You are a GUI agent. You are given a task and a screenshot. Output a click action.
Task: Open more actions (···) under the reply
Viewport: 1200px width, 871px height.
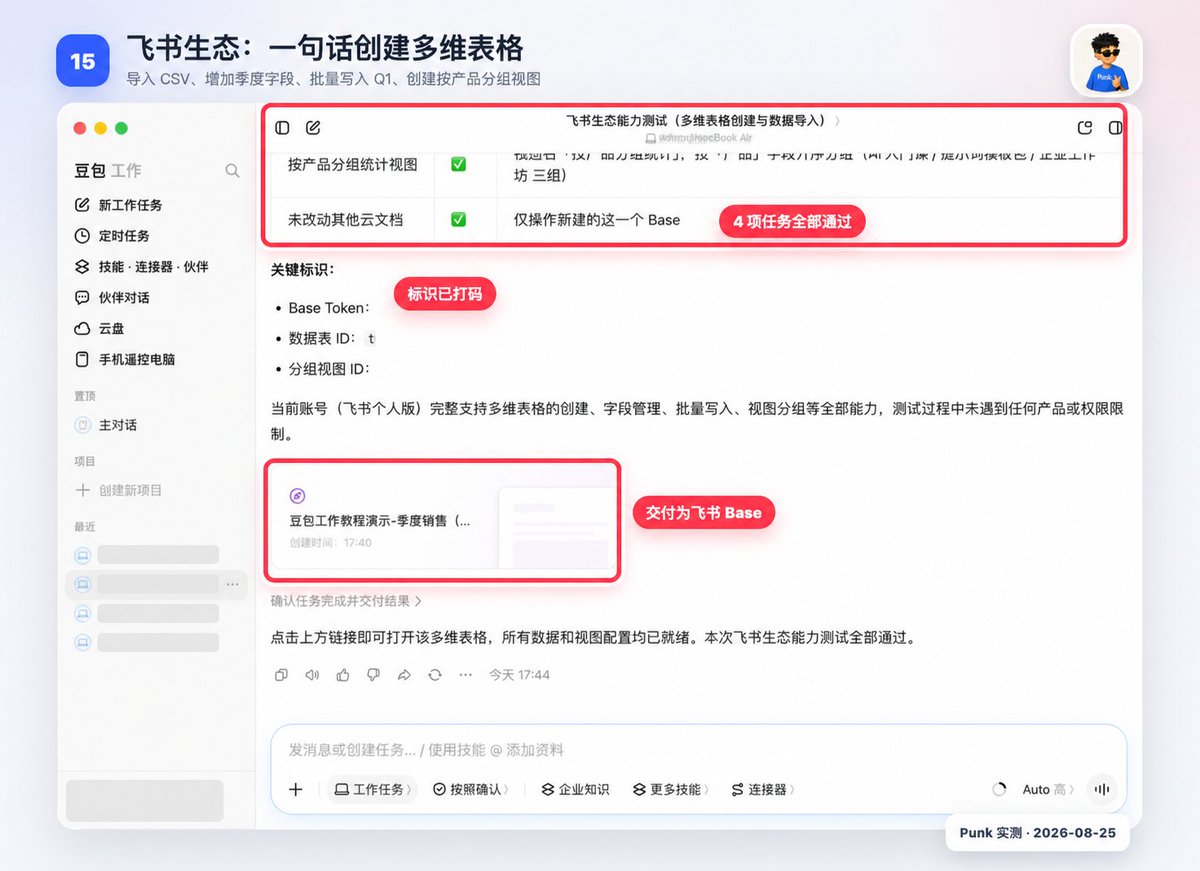tap(465, 675)
